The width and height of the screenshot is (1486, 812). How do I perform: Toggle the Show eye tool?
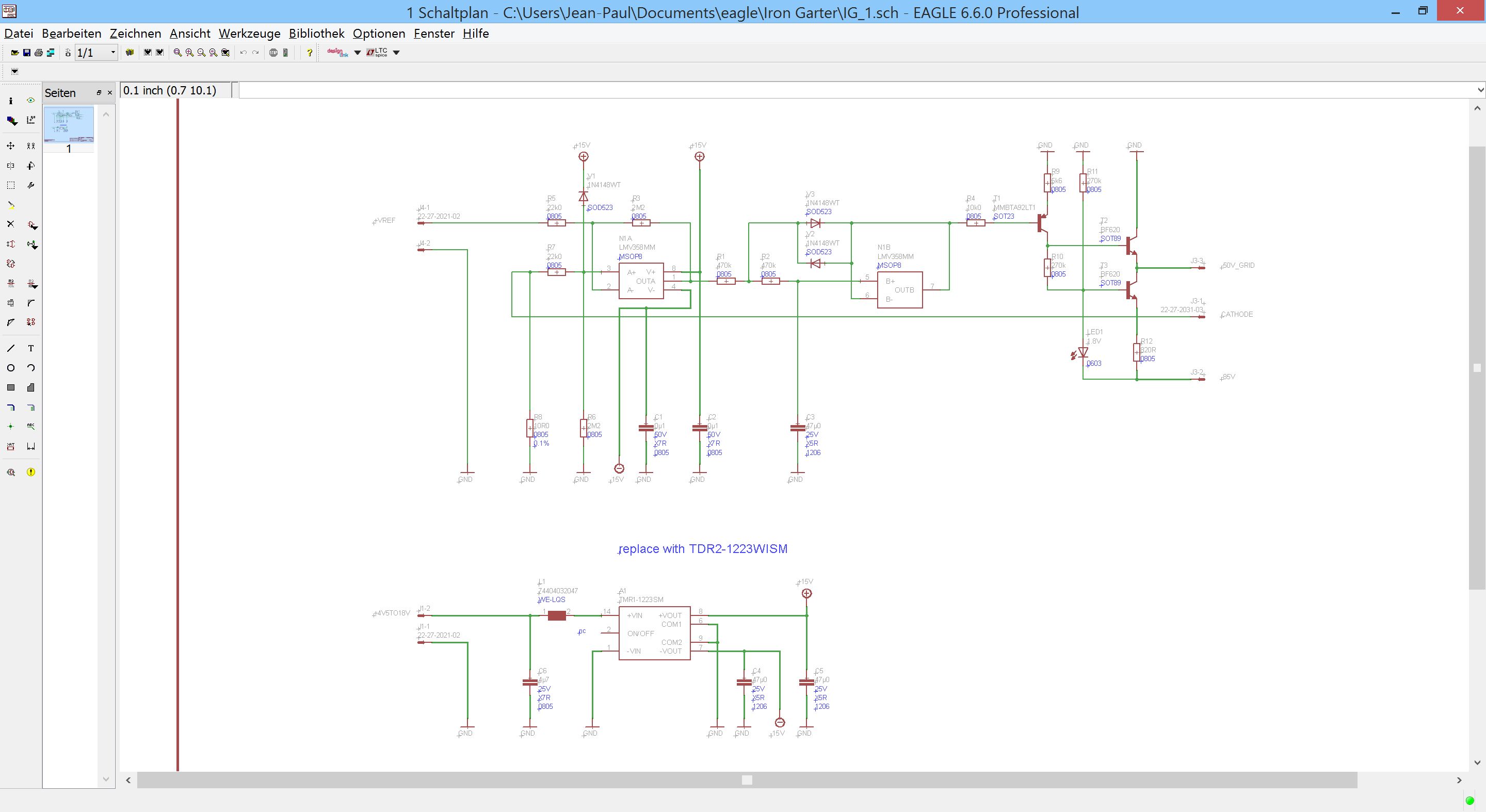coord(31,101)
